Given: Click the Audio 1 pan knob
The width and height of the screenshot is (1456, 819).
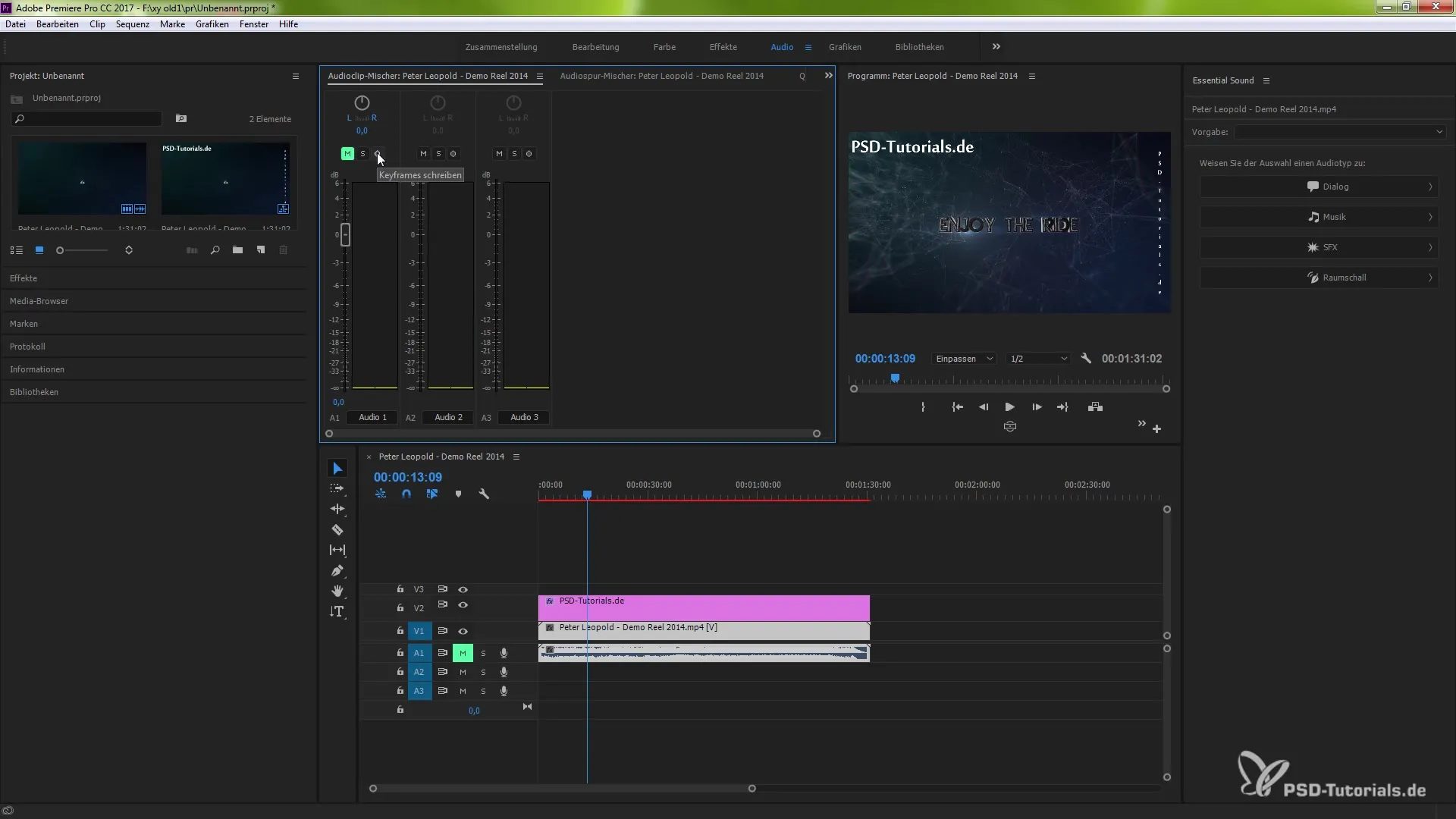Looking at the screenshot, I should tap(362, 102).
